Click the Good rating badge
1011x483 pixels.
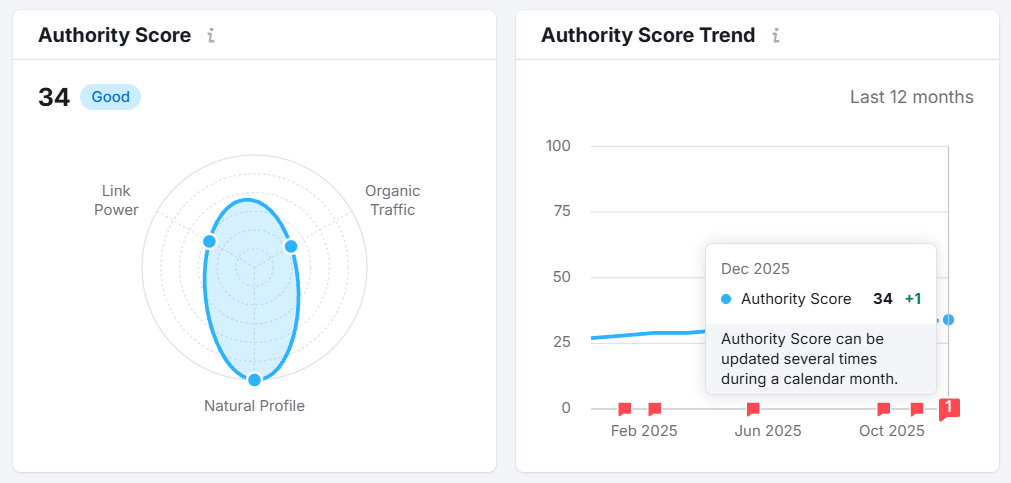point(111,97)
